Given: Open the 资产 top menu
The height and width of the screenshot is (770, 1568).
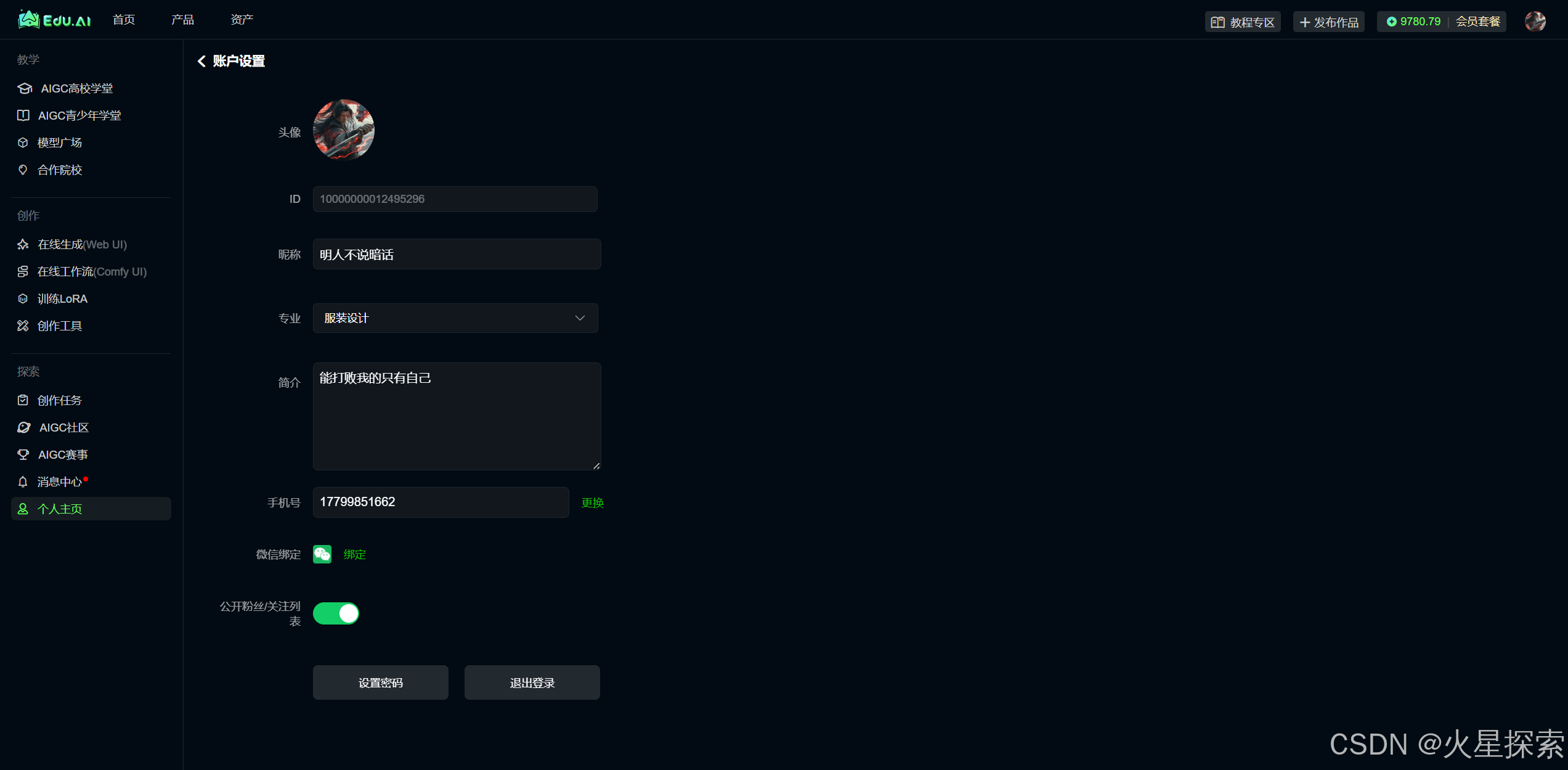Looking at the screenshot, I should [x=242, y=20].
